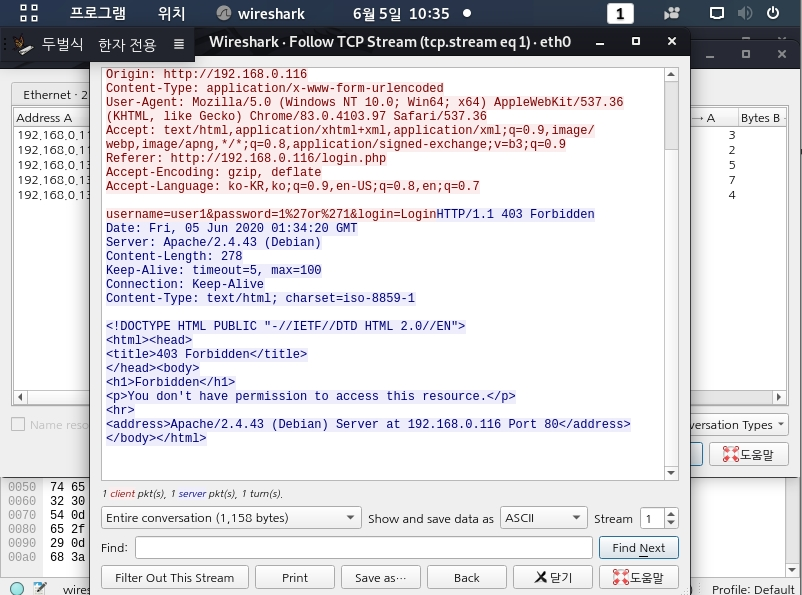Viewport: 802px width, 595px height.
Task: Open the Entire conversation (1,158 bytes) dropdown
Action: pyautogui.click(x=231, y=518)
